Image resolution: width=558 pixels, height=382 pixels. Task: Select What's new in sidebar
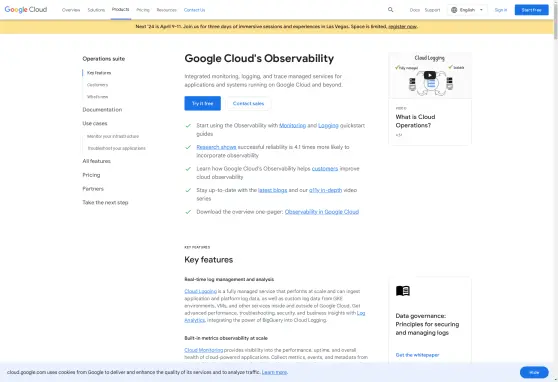point(98,96)
